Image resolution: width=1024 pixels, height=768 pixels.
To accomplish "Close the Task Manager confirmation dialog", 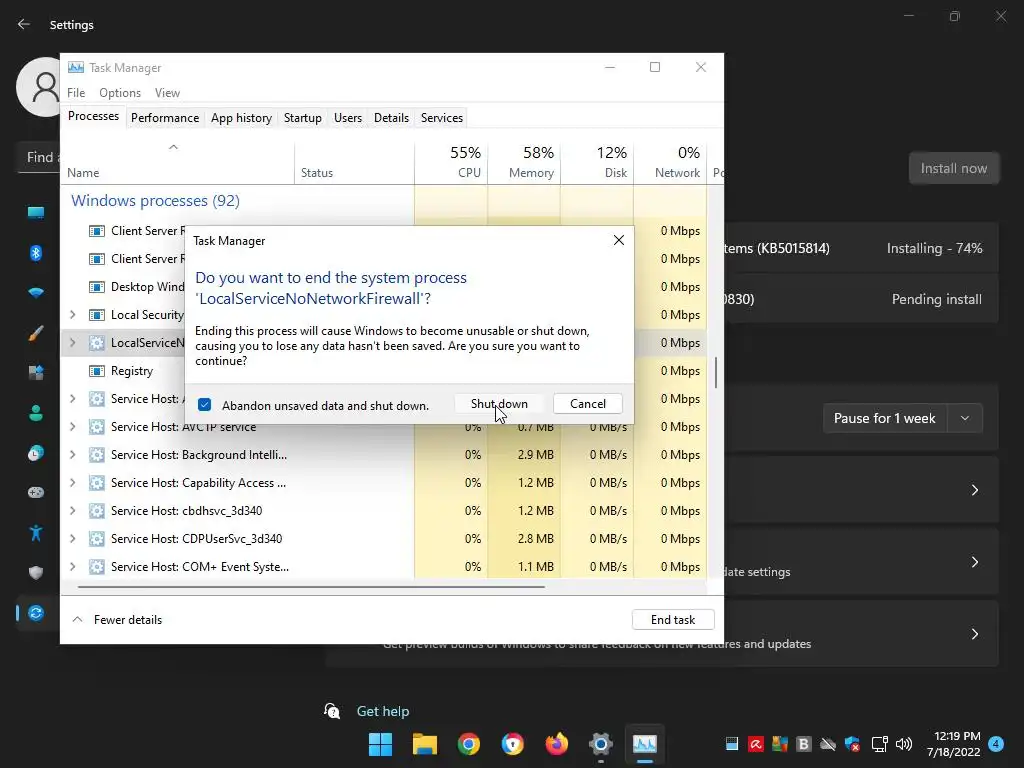I will 618,240.
